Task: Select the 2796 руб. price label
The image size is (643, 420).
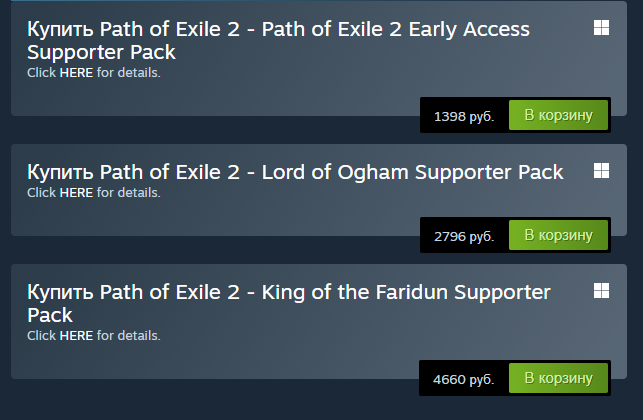Action: pyautogui.click(x=464, y=237)
